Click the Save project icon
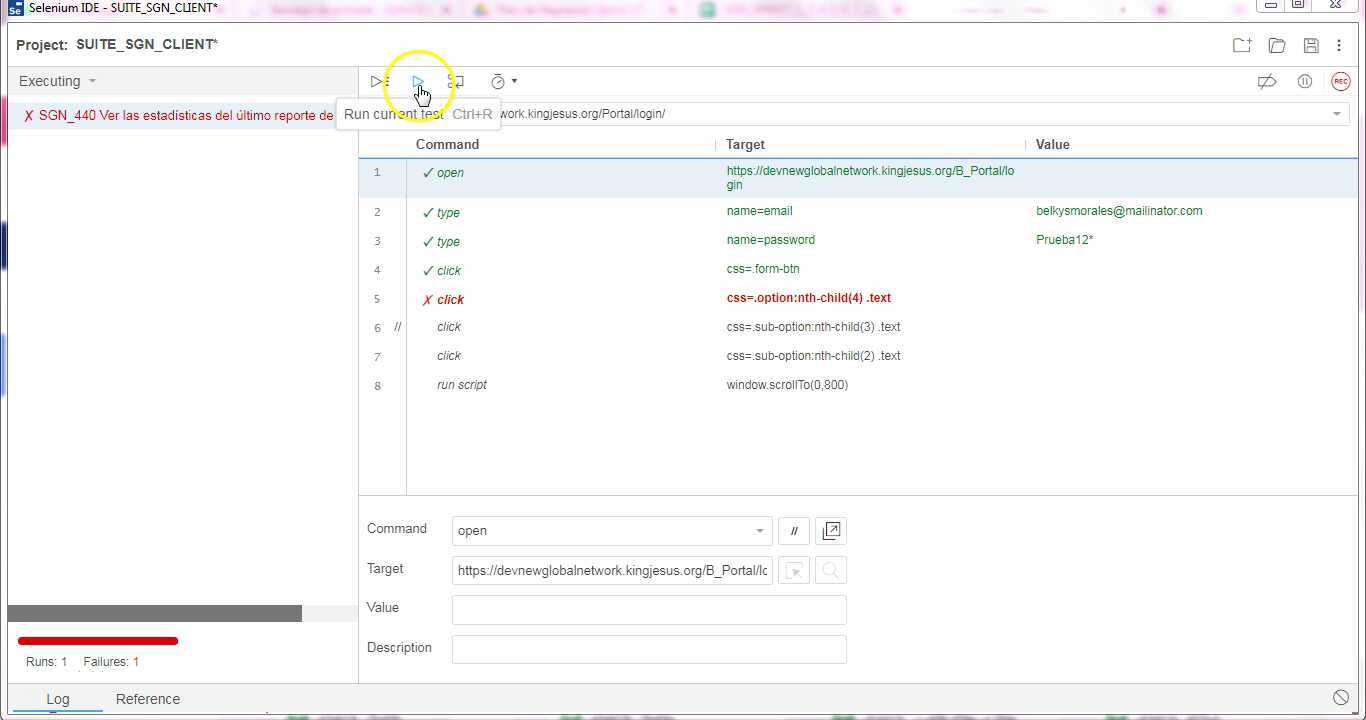The image size is (1366, 720). pyautogui.click(x=1311, y=45)
